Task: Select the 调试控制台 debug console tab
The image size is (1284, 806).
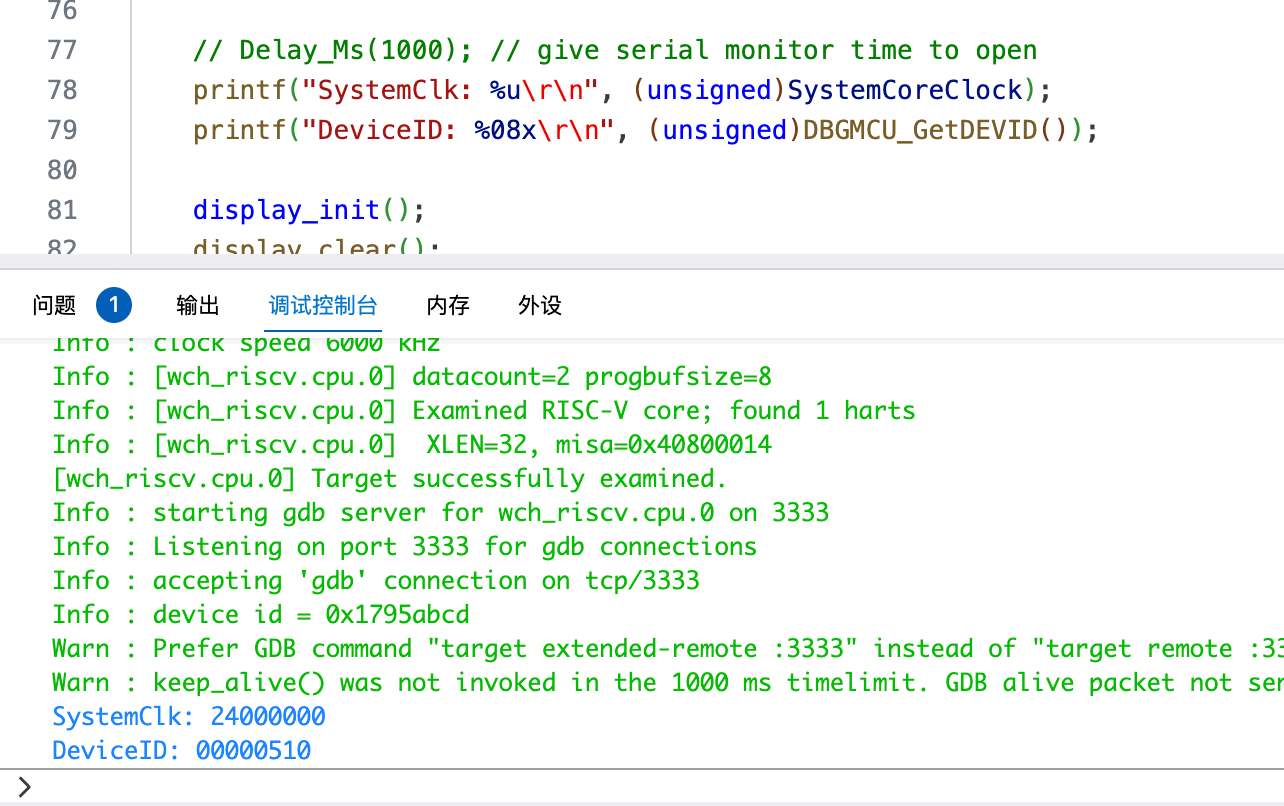Action: (323, 305)
